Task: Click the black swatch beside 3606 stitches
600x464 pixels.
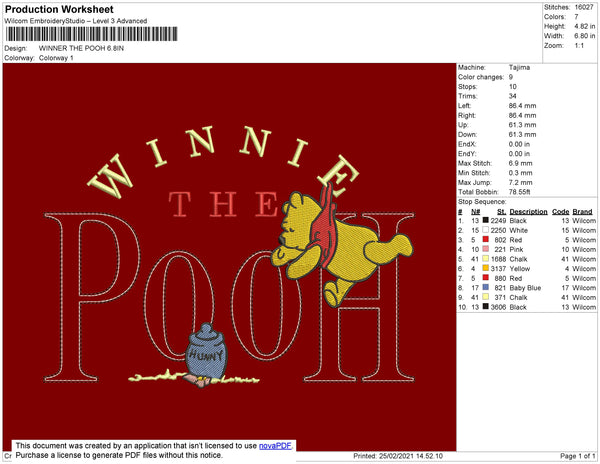Action: tap(486, 307)
